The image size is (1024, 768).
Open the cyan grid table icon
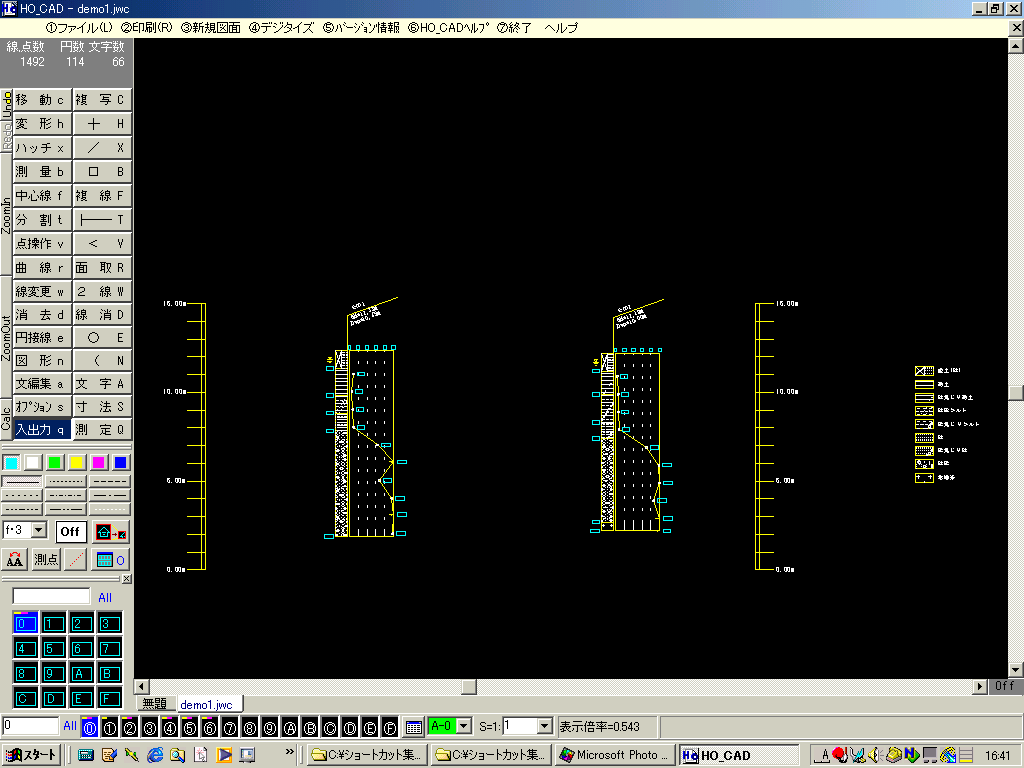[110, 560]
